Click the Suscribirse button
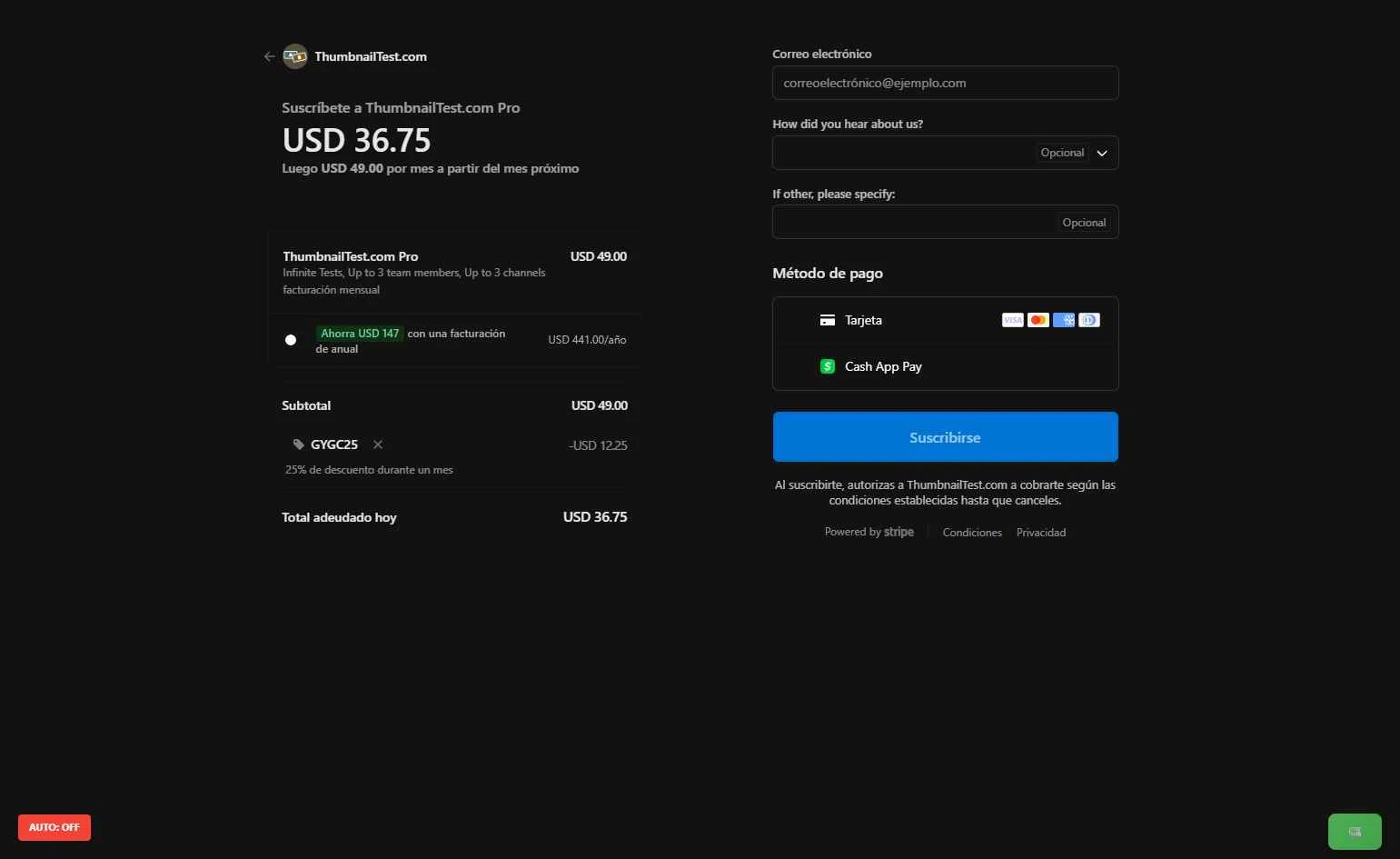The height and width of the screenshot is (859, 1400). pos(945,437)
